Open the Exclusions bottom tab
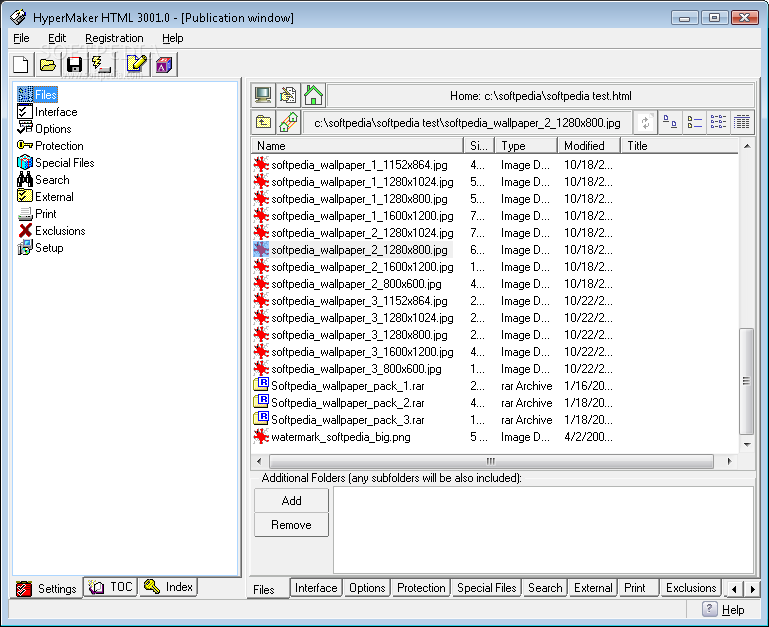The image size is (769, 627). [x=691, y=588]
